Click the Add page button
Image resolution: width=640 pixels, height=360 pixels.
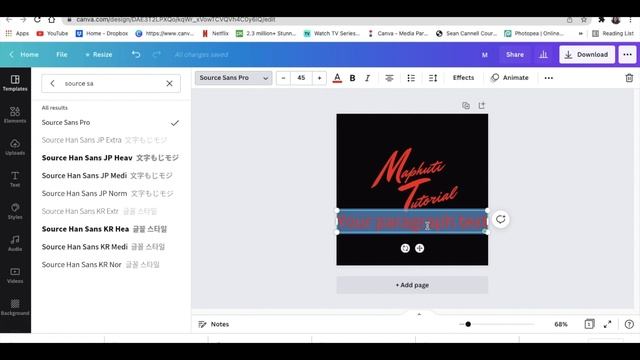pyautogui.click(x=412, y=285)
